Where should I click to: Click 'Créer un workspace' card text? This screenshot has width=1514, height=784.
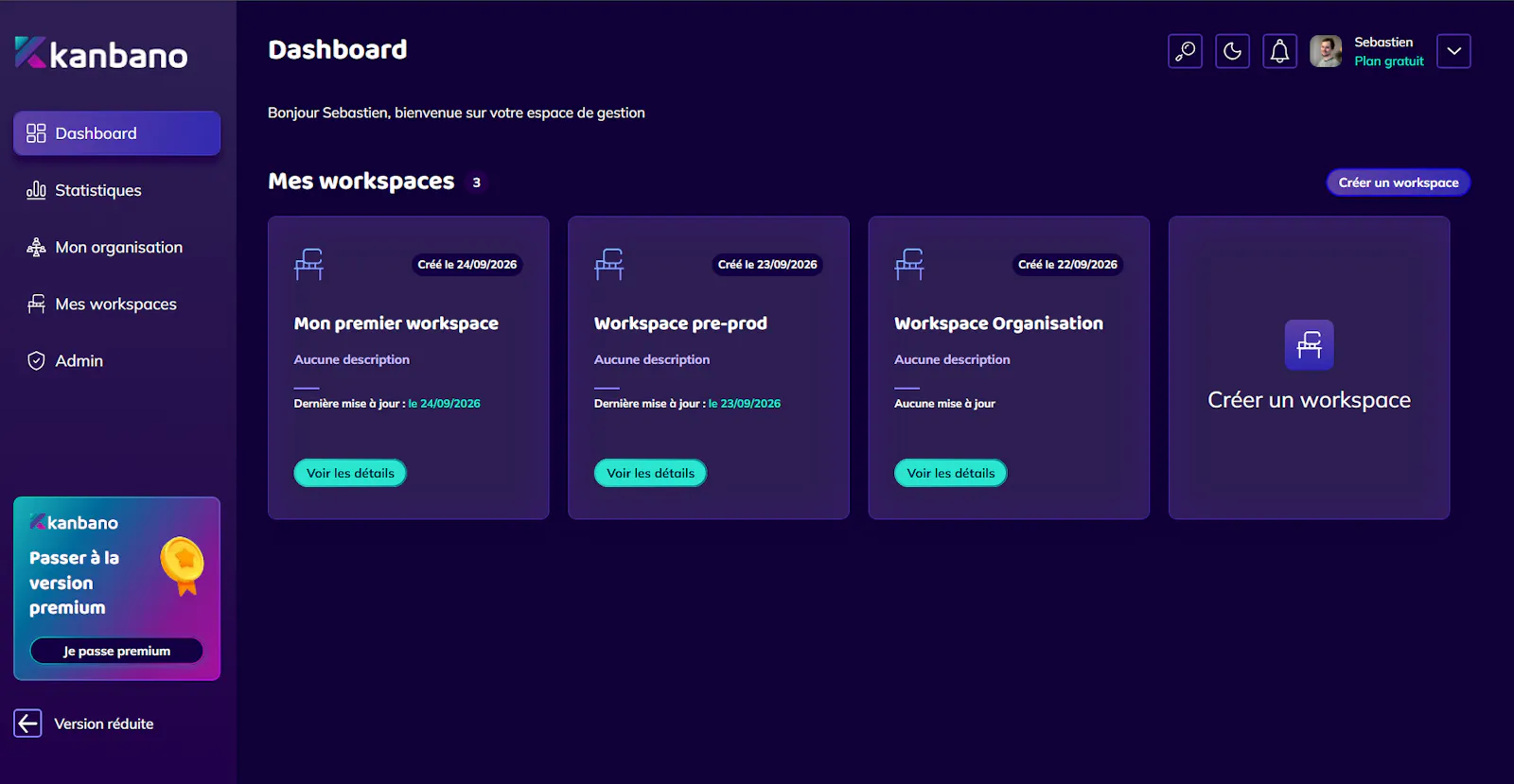pos(1310,400)
